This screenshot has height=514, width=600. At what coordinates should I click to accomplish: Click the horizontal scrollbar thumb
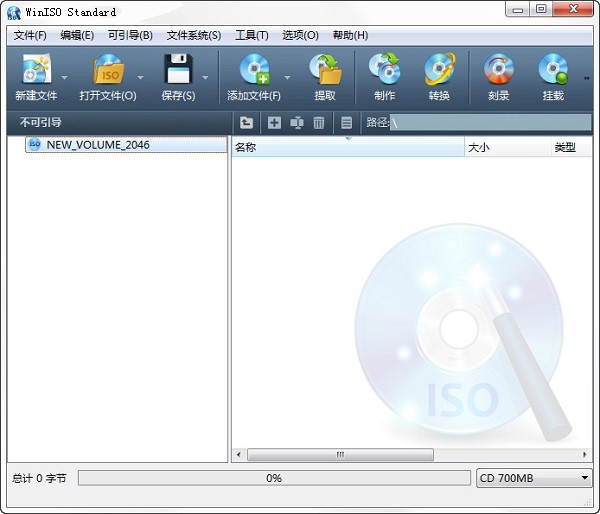click(340, 455)
